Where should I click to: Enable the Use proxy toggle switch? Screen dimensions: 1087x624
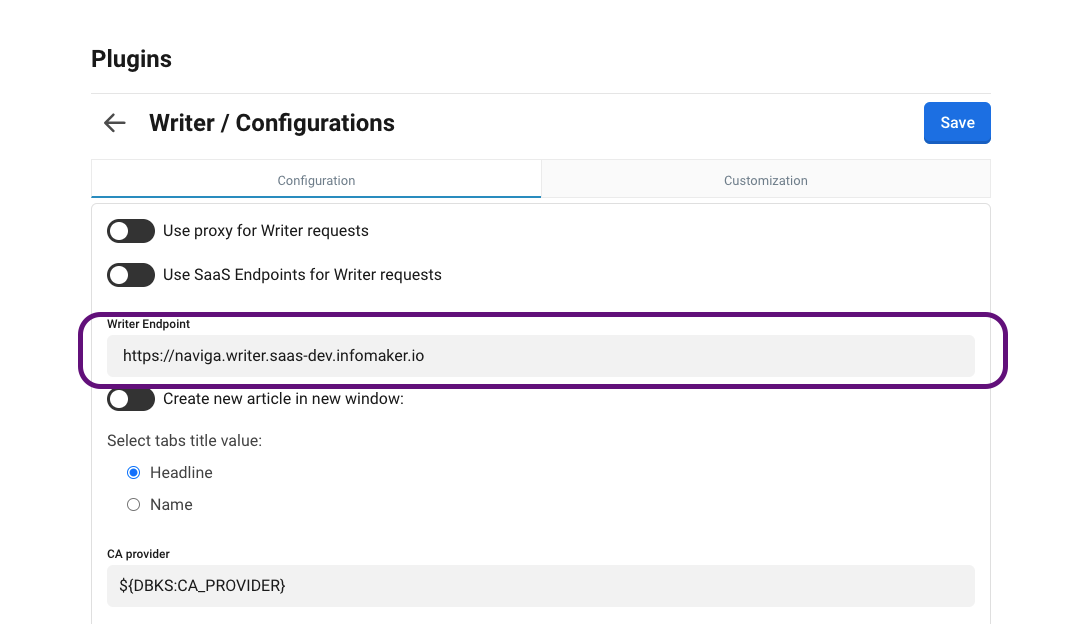(x=131, y=231)
